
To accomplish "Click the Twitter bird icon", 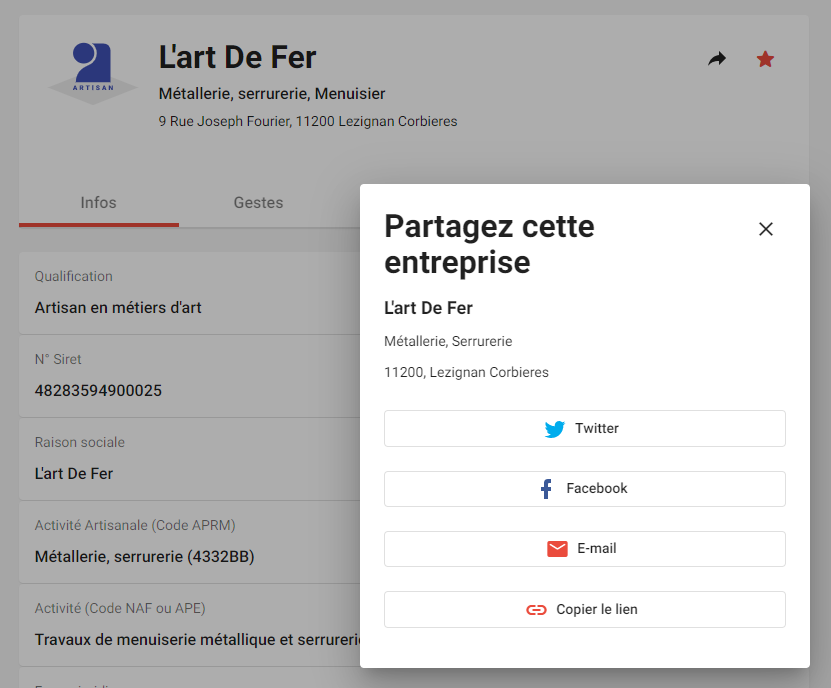I will point(555,429).
